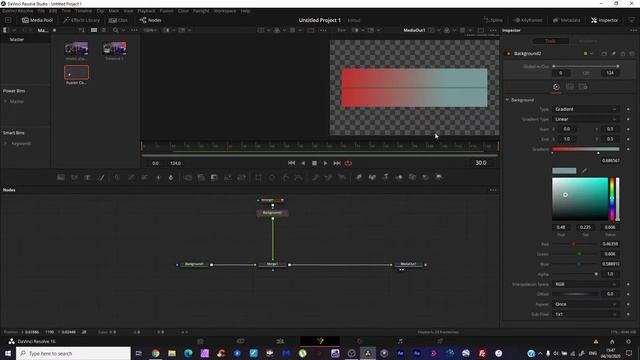Open the Playback menu
Image resolution: width=640 pixels, height=360 pixels.
[146, 11]
